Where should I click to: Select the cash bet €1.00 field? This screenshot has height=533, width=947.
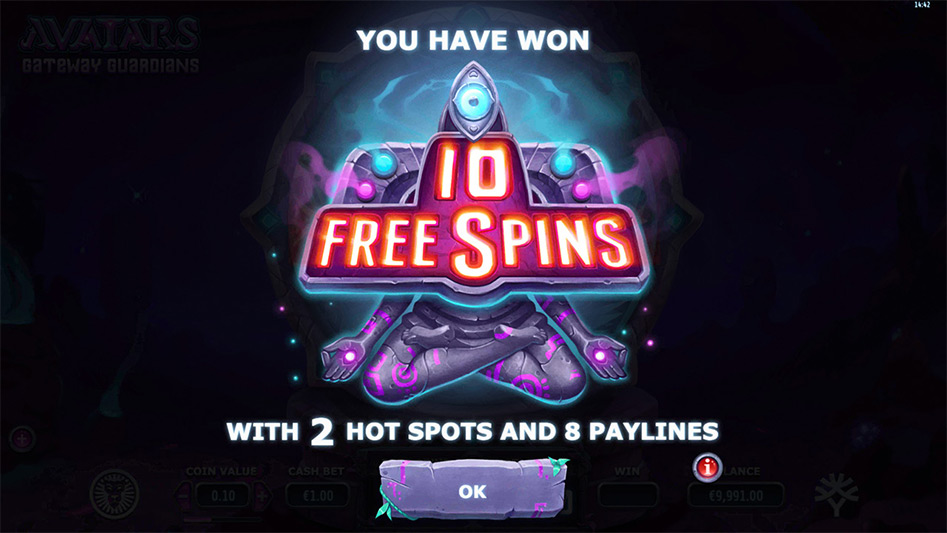318,496
